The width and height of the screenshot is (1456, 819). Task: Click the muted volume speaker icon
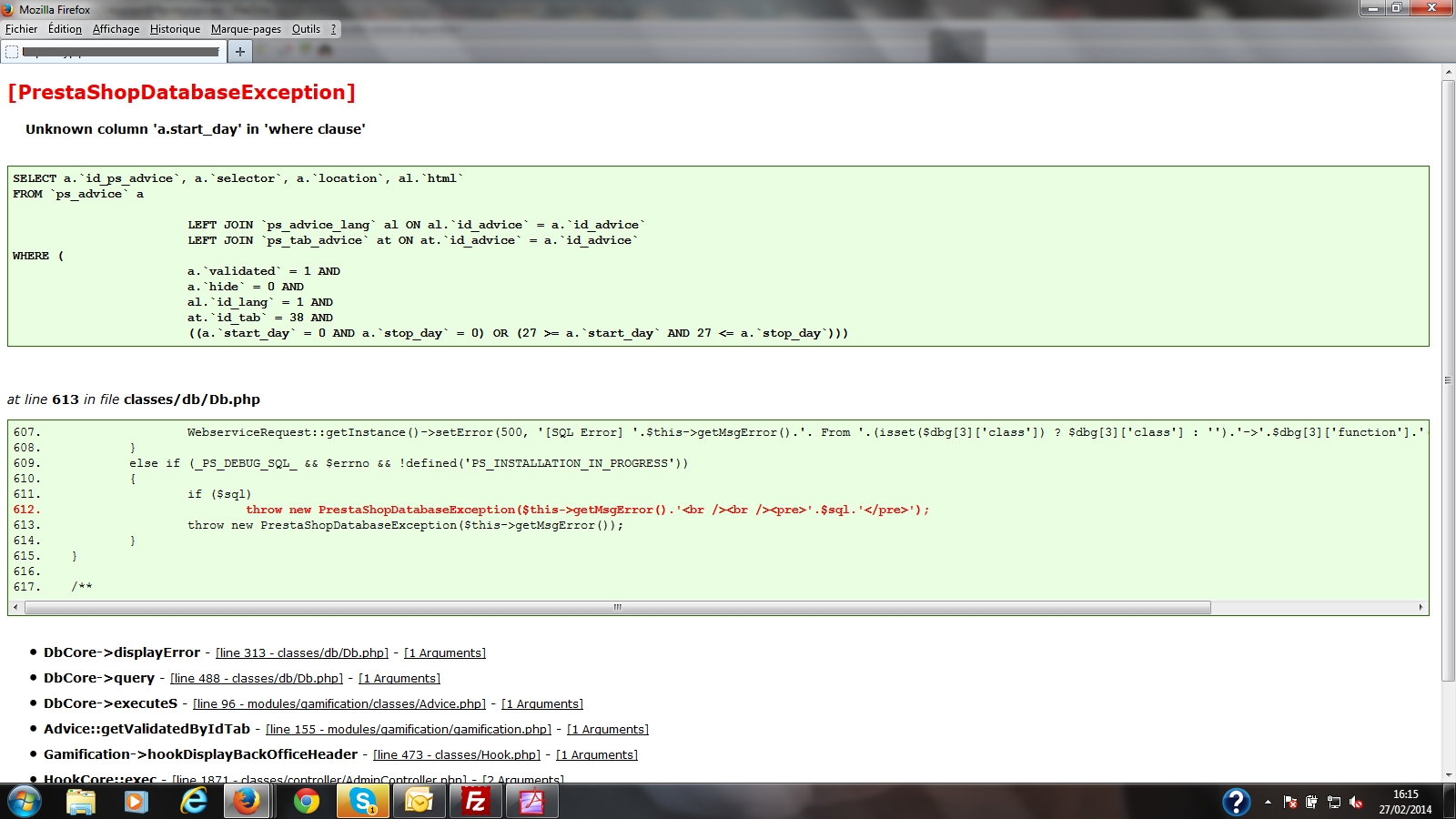1356,802
